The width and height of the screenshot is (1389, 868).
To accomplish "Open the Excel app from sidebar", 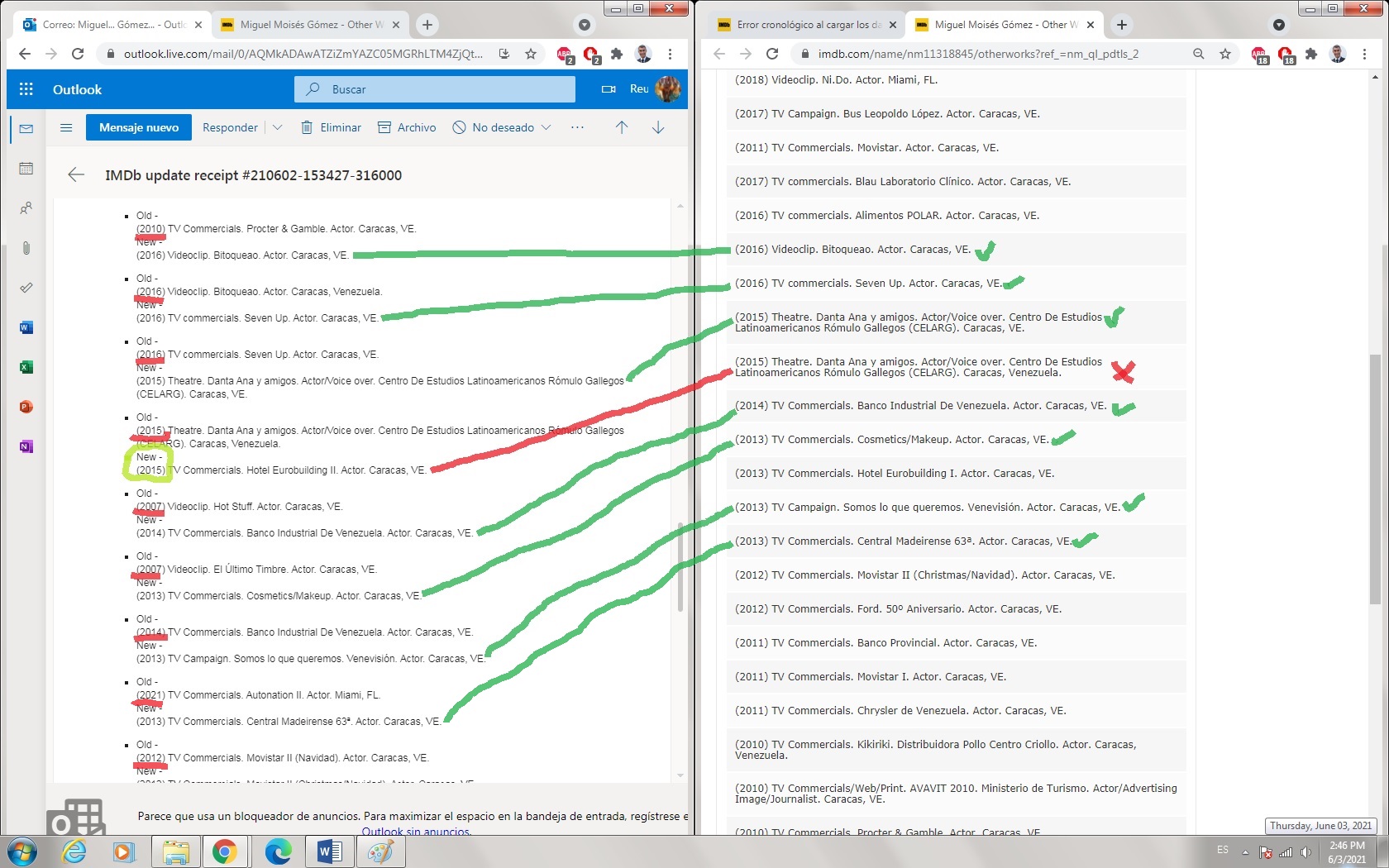I will point(26,367).
